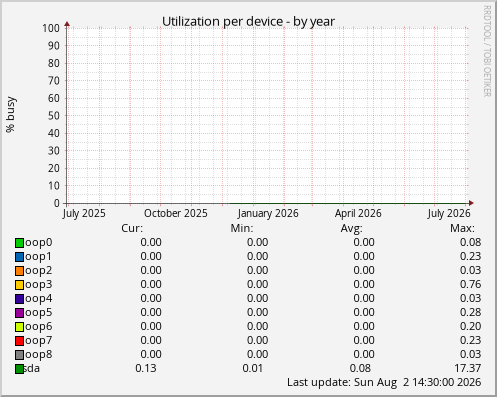This screenshot has height=397, width=497.
Task: Click the 100 y-axis tick label
Action: [51, 28]
